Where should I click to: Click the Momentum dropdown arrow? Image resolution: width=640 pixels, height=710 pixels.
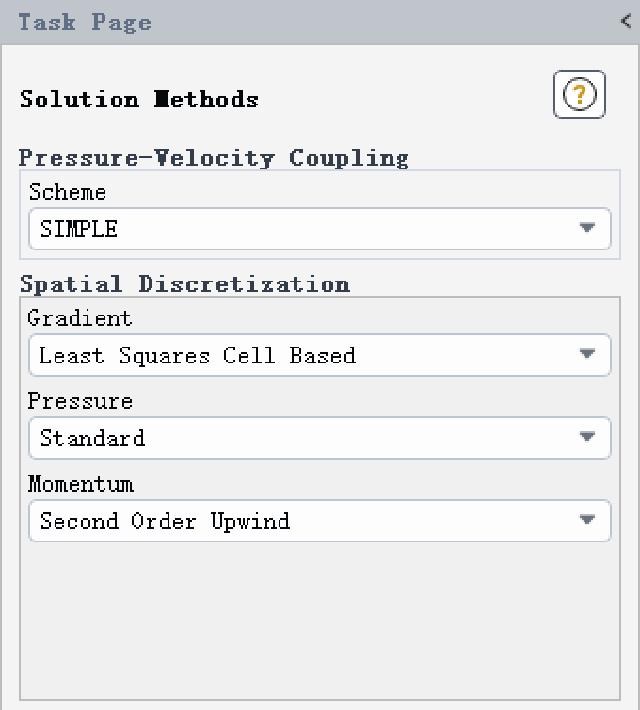587,519
